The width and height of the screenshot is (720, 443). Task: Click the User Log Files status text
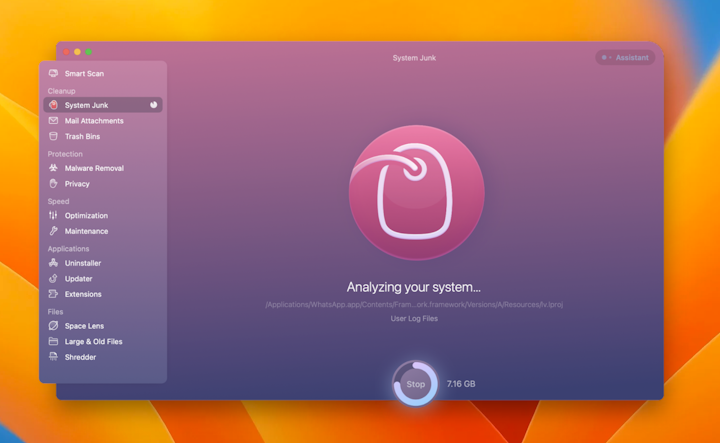tap(414, 318)
